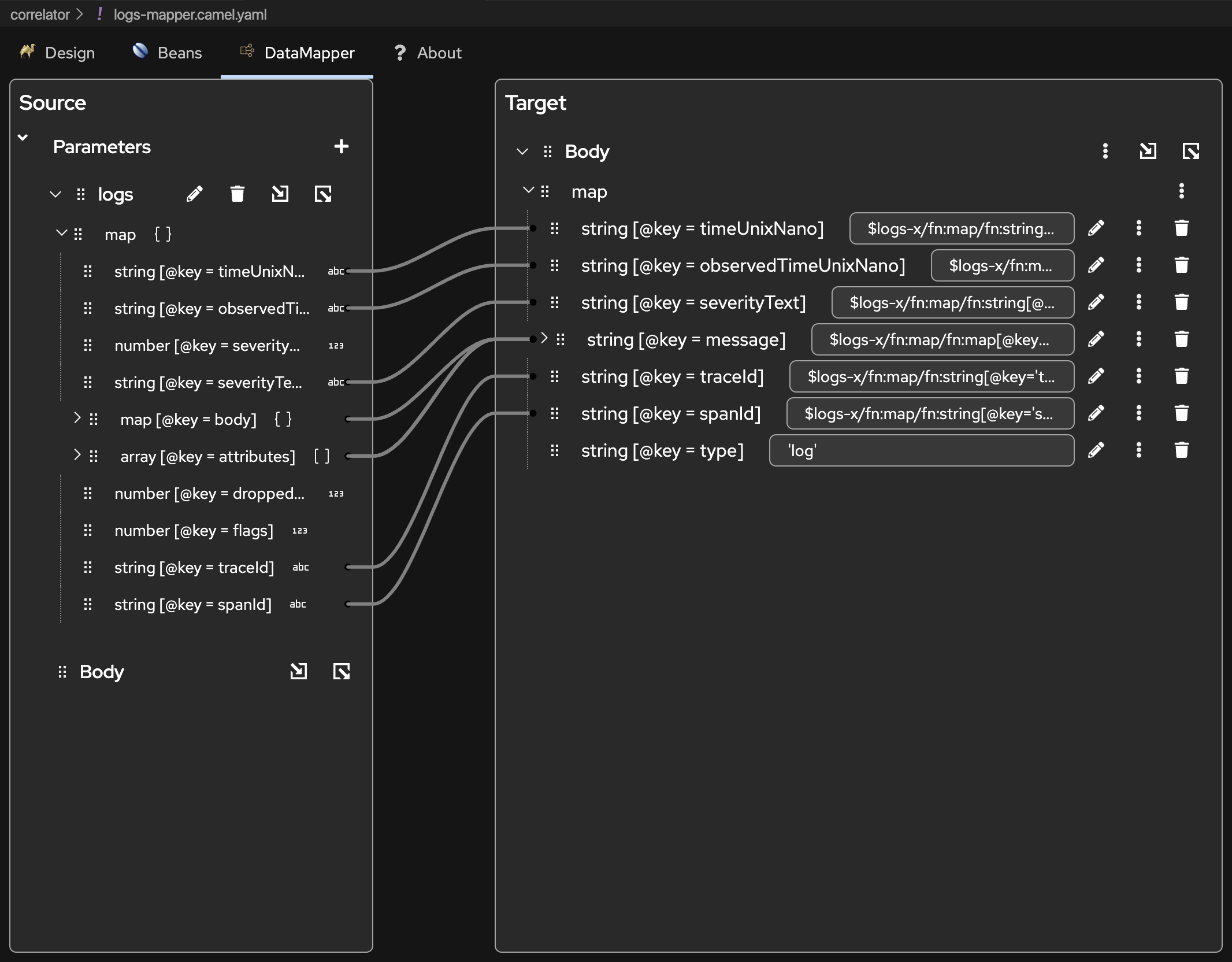Image resolution: width=1232 pixels, height=962 pixels.
Task: Delete the logs parameter
Action: 238,194
